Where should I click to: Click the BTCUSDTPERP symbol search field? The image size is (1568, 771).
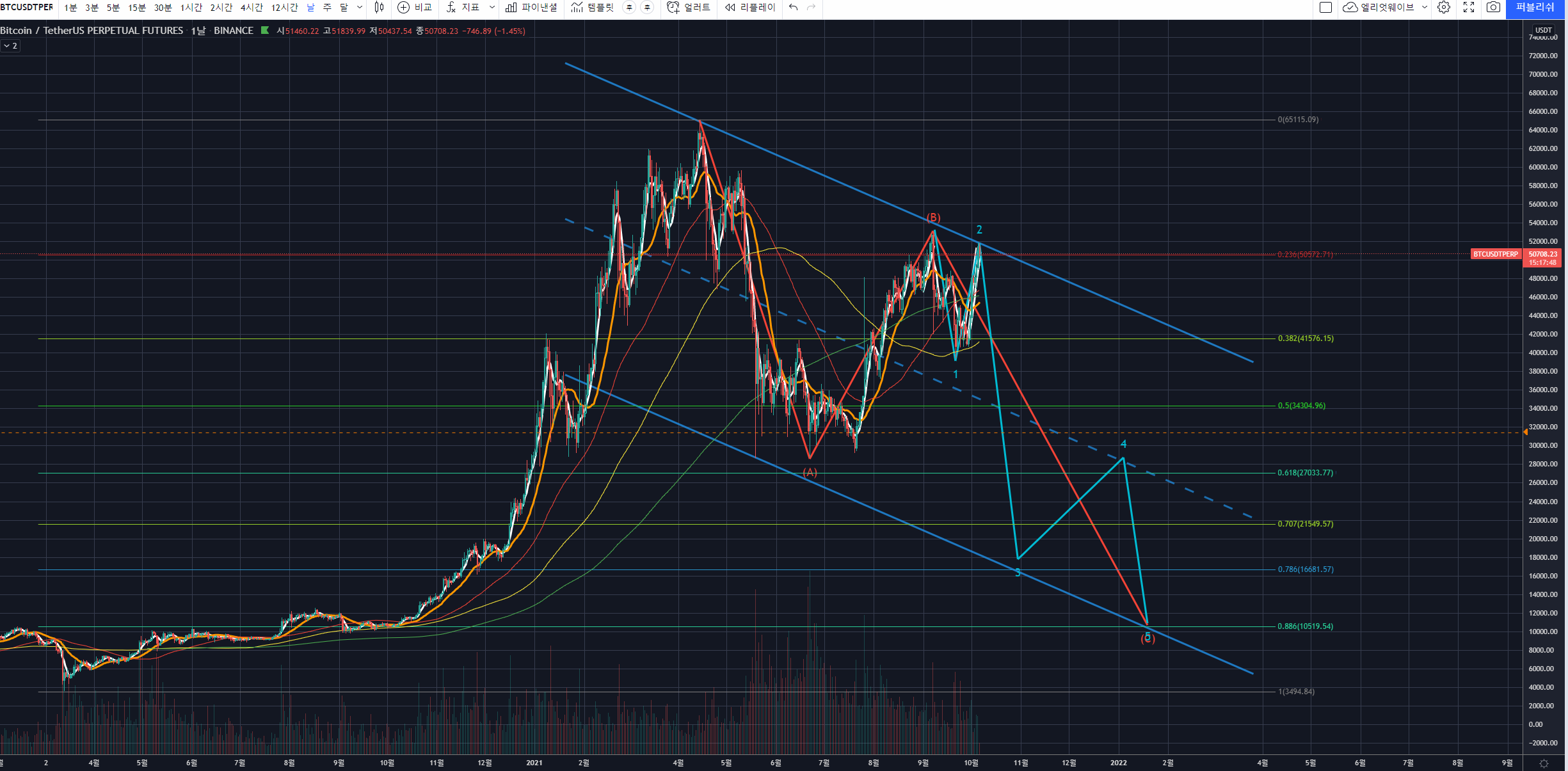27,8
